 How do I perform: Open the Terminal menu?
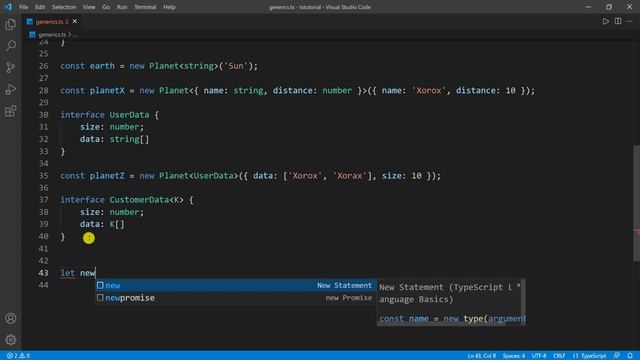pyautogui.click(x=145, y=7)
